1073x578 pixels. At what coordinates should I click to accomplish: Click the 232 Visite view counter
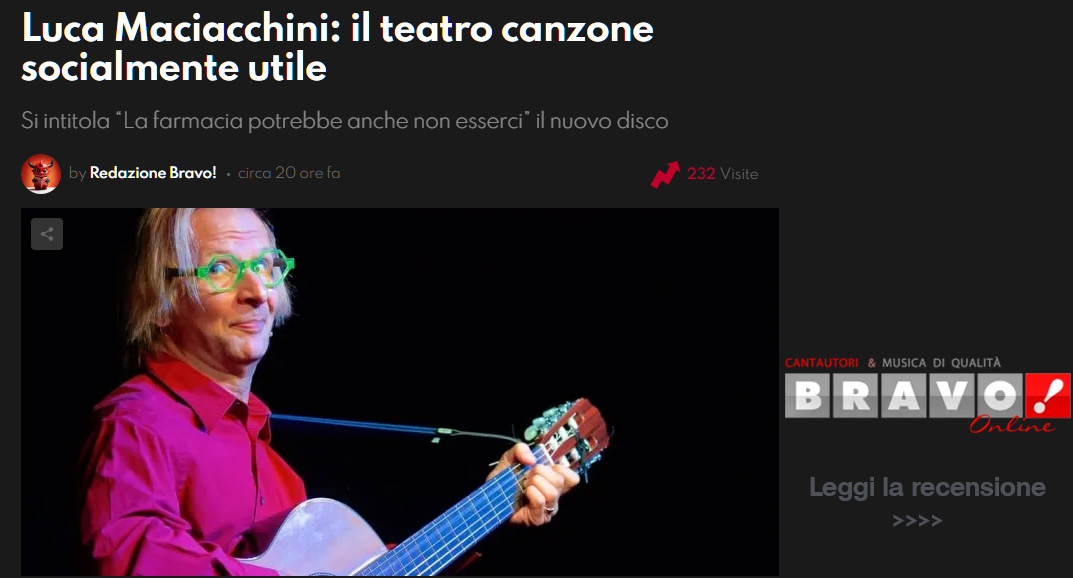point(723,174)
